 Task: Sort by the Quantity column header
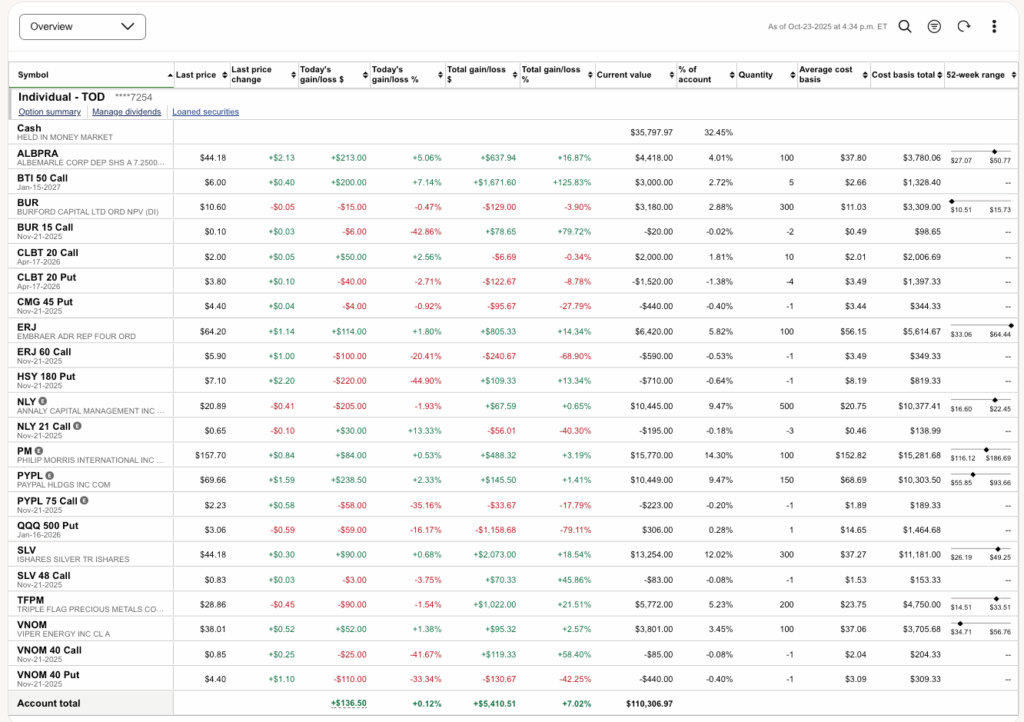(756, 75)
